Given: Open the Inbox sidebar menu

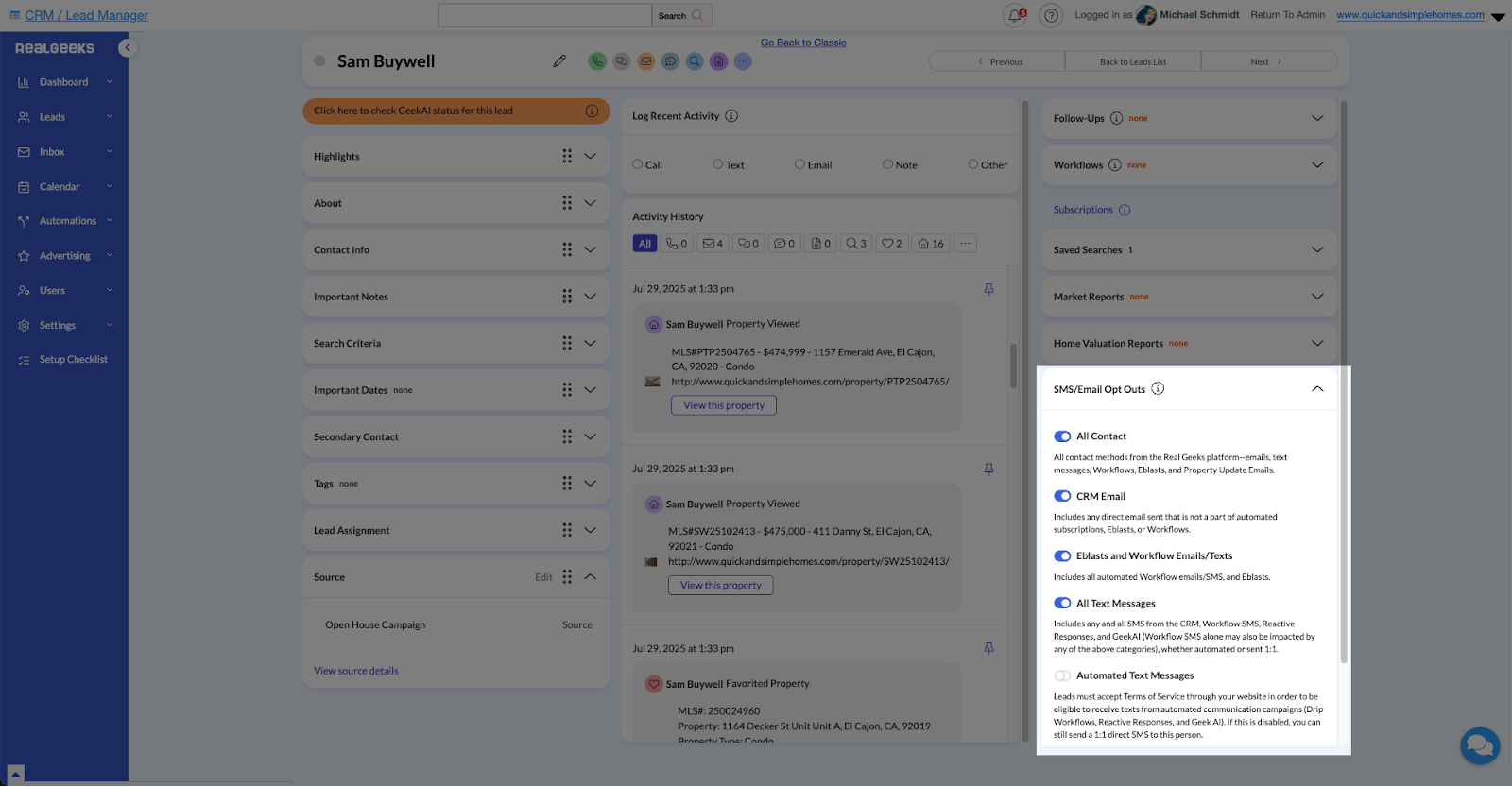Looking at the screenshot, I should click(64, 152).
